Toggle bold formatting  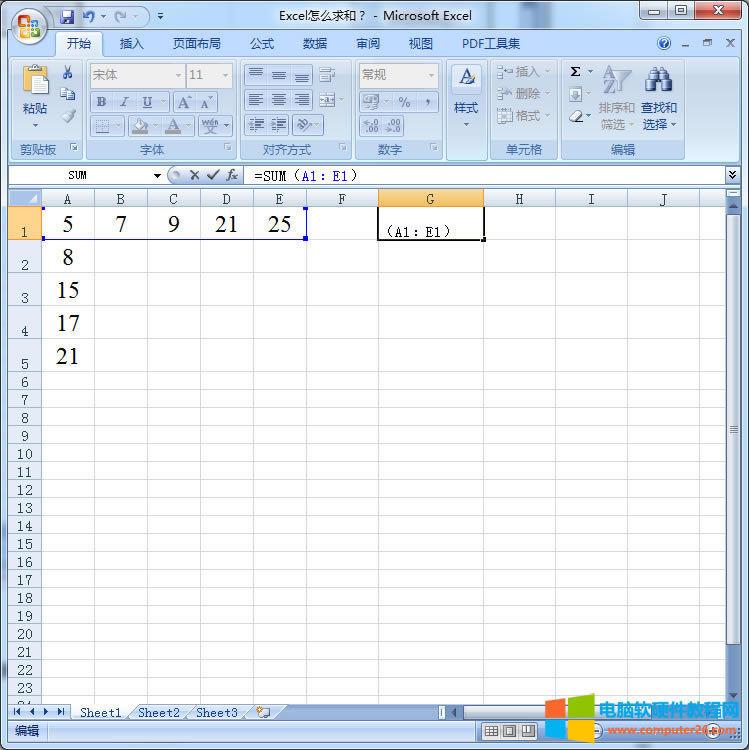(101, 102)
